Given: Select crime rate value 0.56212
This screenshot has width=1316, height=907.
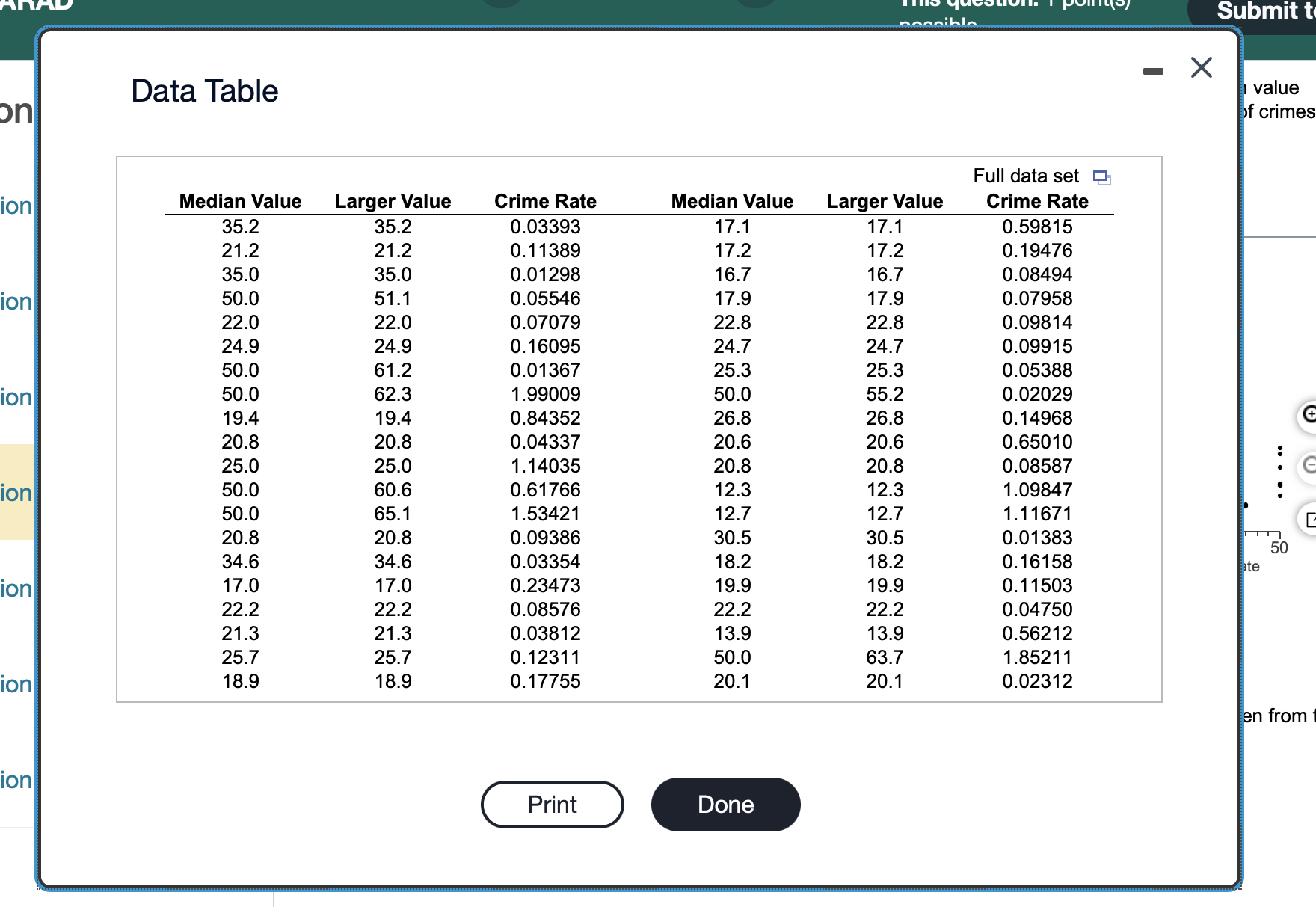Looking at the screenshot, I should pyautogui.click(x=1038, y=633).
